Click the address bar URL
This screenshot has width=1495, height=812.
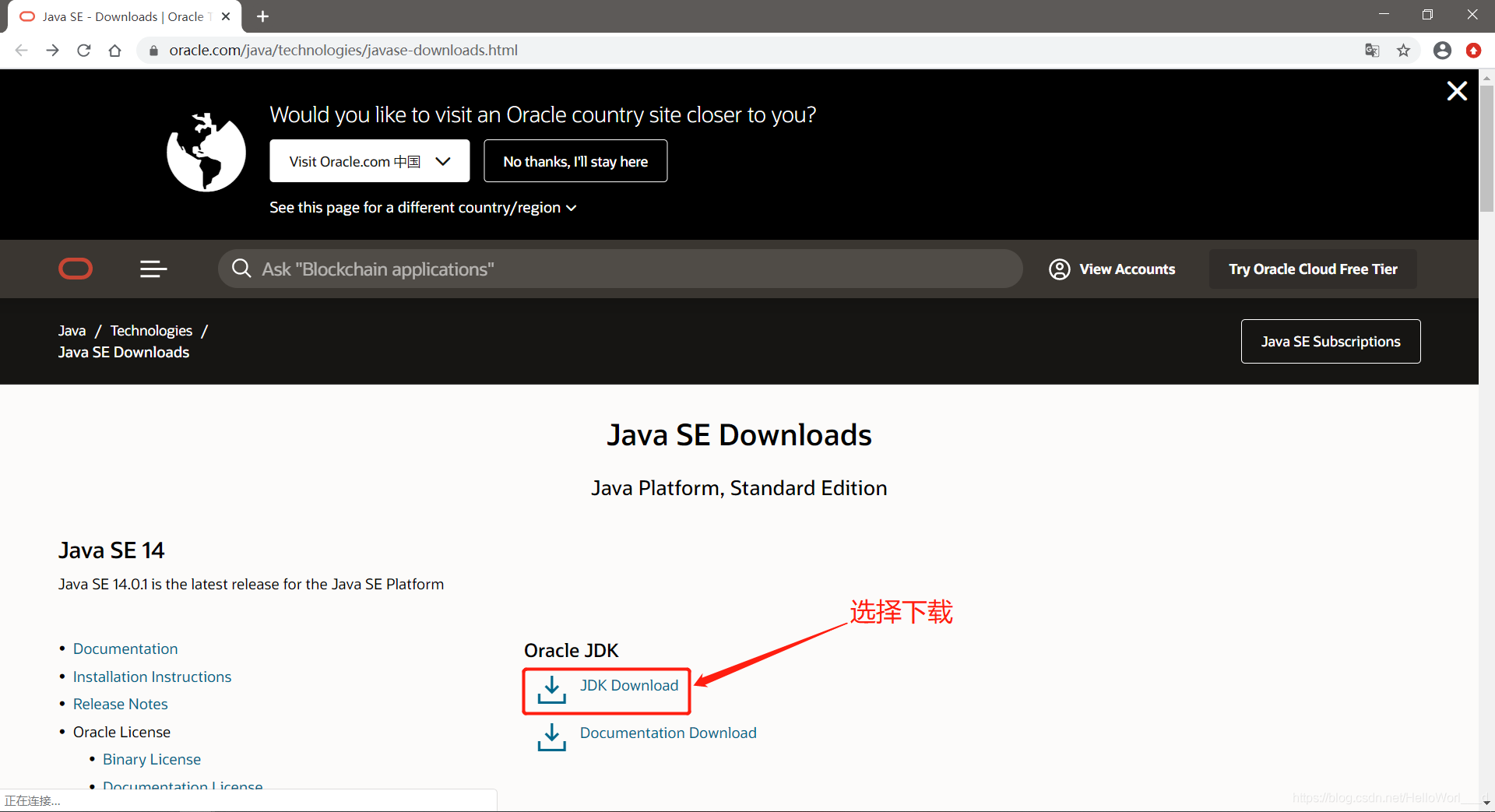[x=343, y=51]
